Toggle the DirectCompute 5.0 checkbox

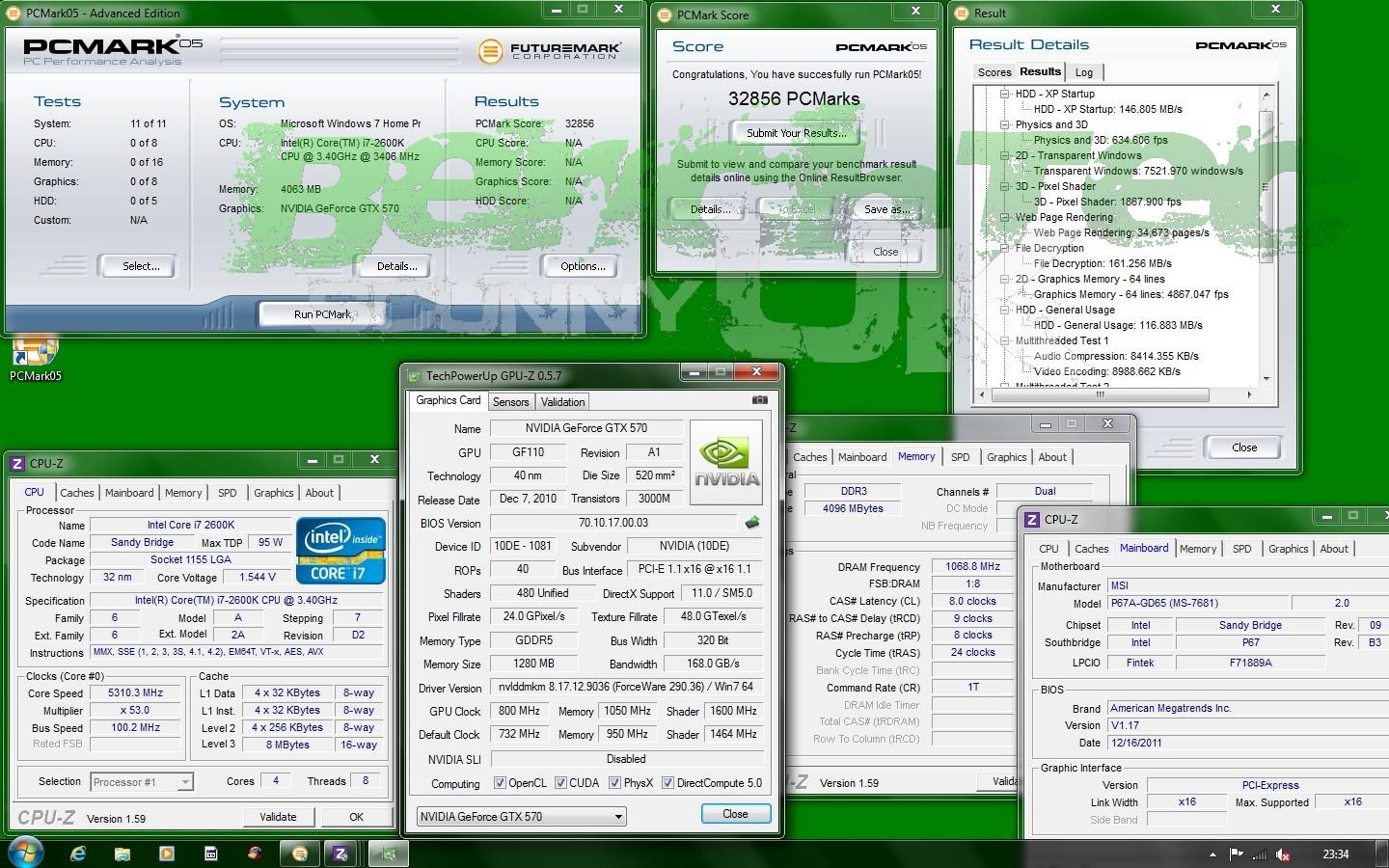click(x=667, y=783)
